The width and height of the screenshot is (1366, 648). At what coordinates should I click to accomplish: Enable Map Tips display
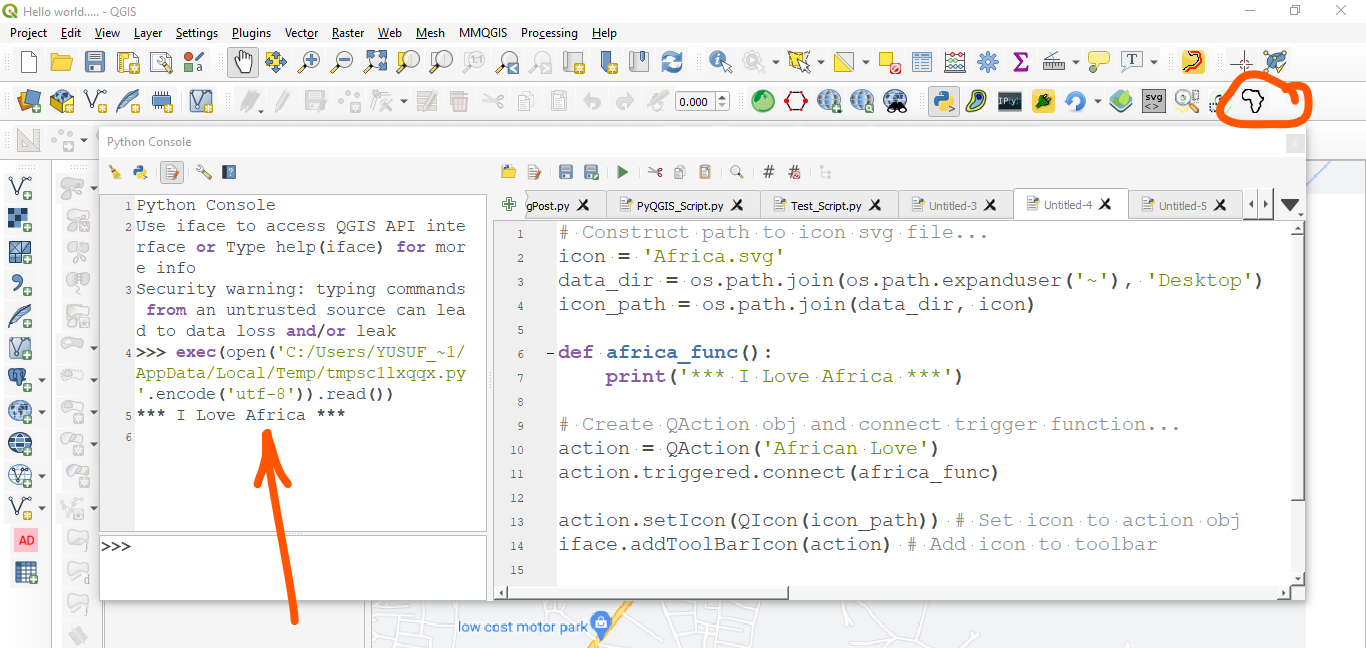(1097, 61)
